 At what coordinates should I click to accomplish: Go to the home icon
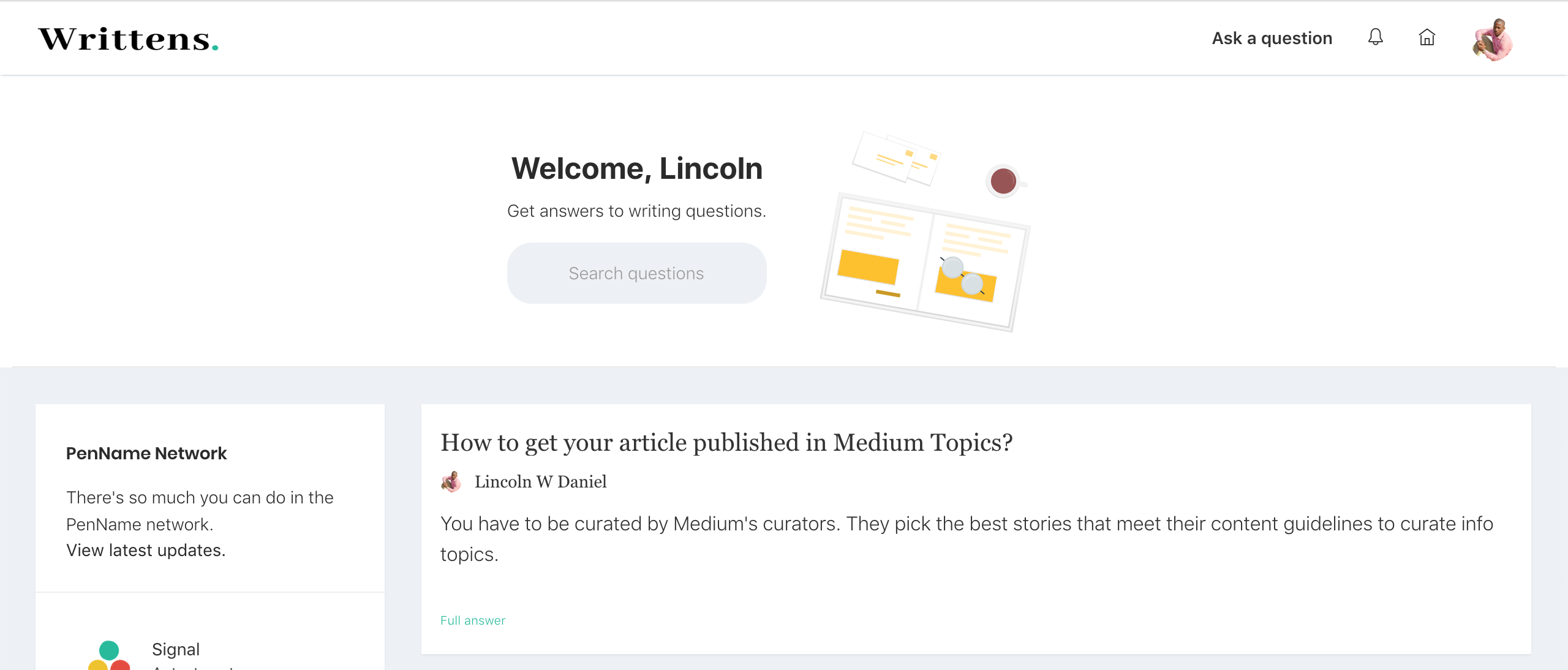point(1427,38)
